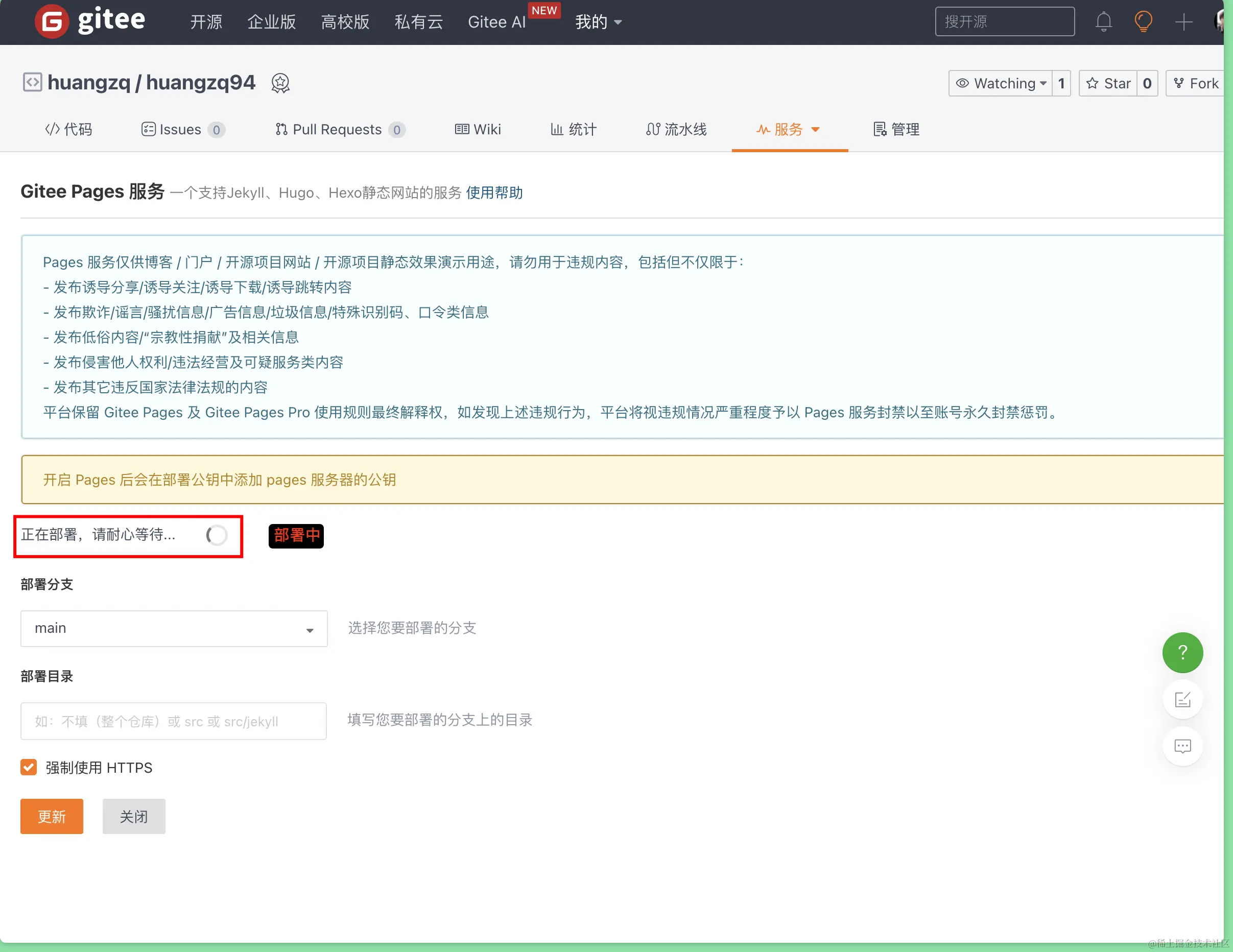Open the 部署分支 main branch dropdown
The image size is (1233, 952).
tap(174, 628)
